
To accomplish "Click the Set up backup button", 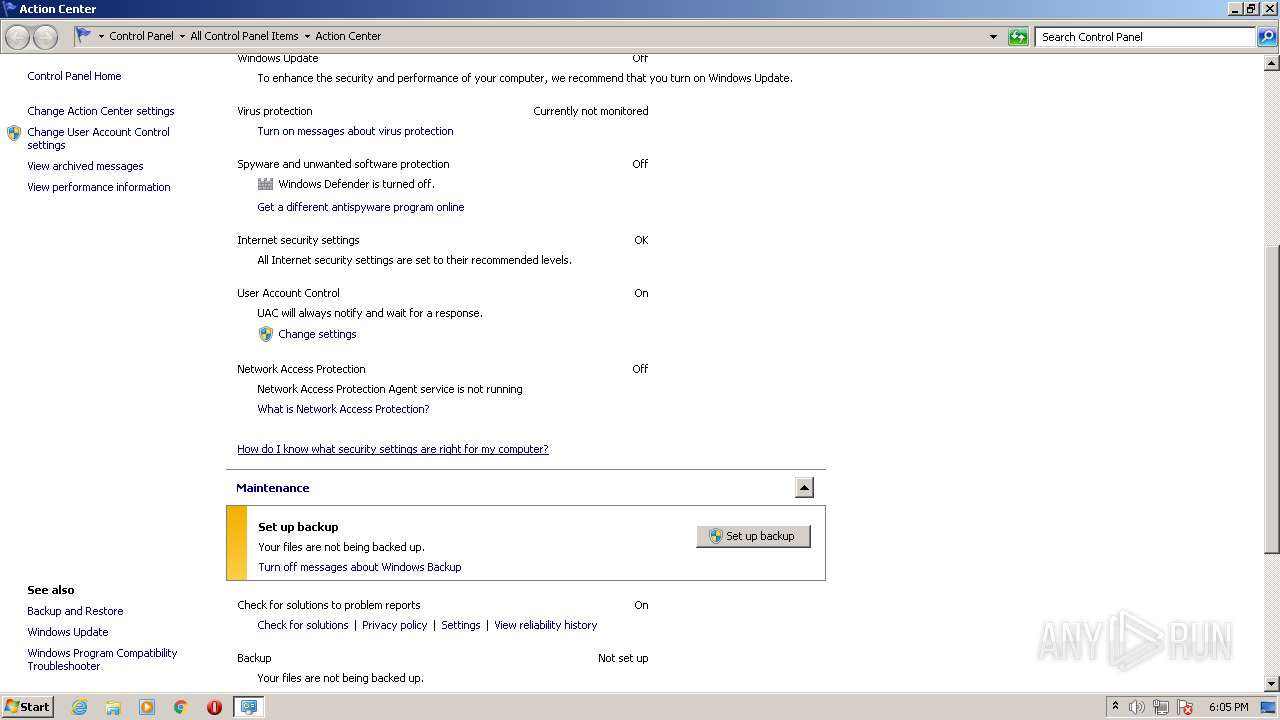I will point(753,536).
